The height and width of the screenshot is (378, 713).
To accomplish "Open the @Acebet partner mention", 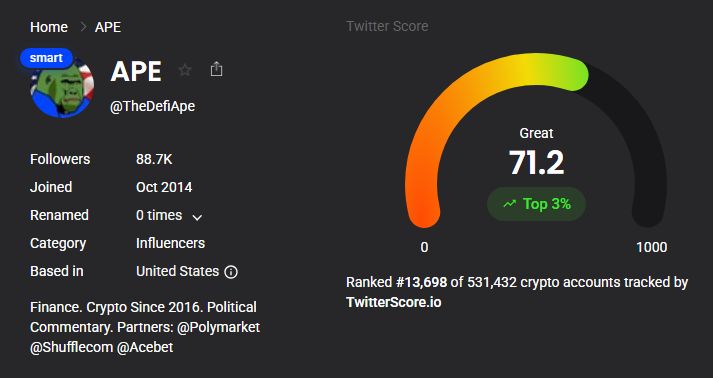I will coord(145,347).
